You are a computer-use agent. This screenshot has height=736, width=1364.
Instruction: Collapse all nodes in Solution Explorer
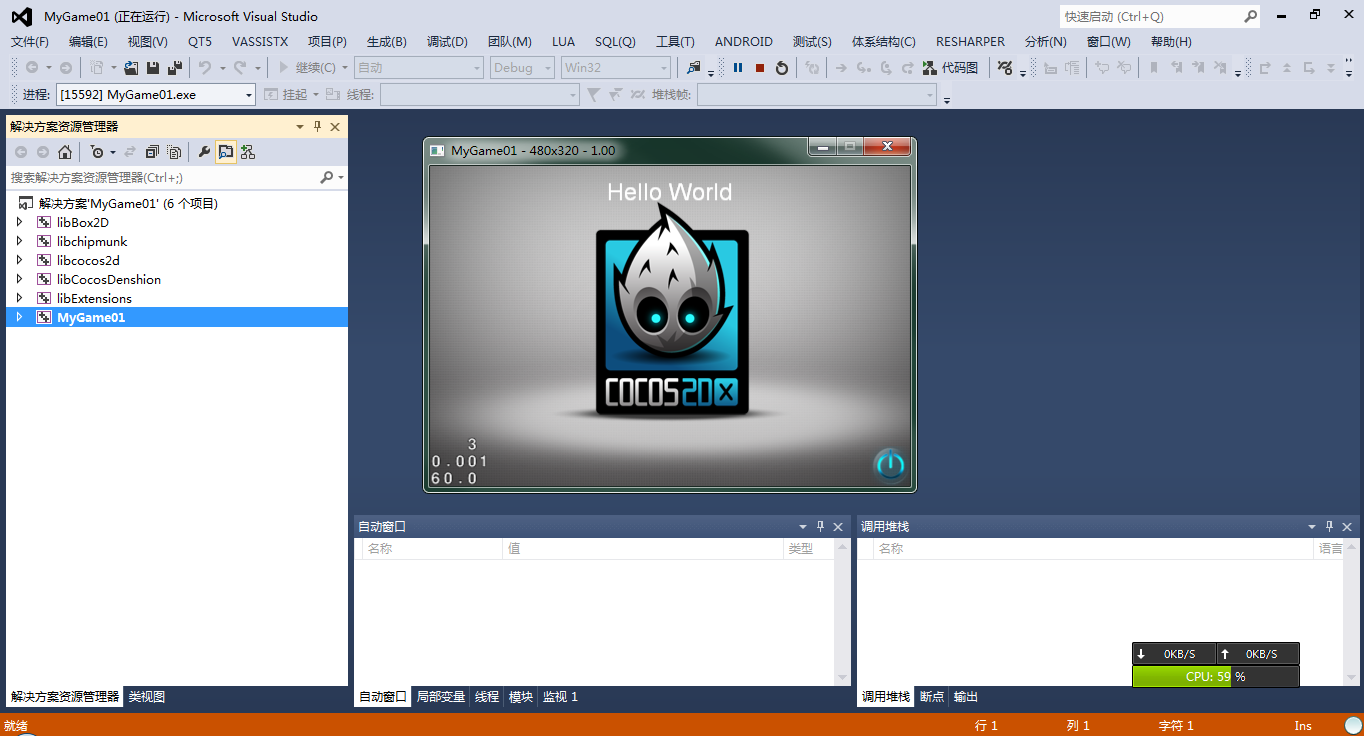[x=152, y=152]
